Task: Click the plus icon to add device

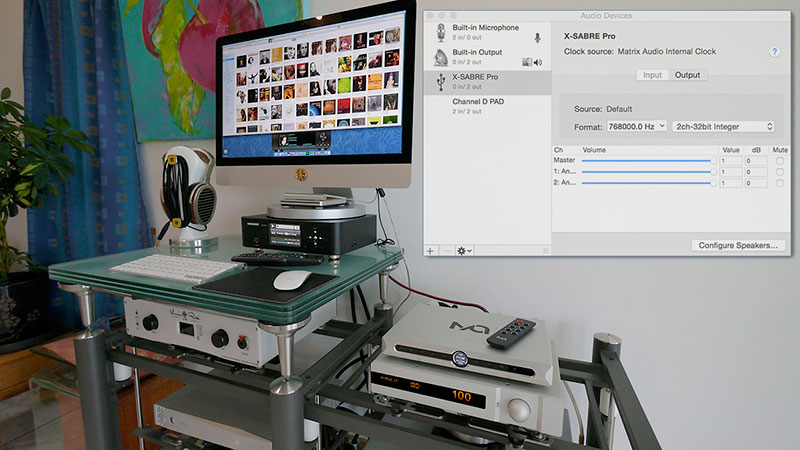Action: (x=430, y=251)
